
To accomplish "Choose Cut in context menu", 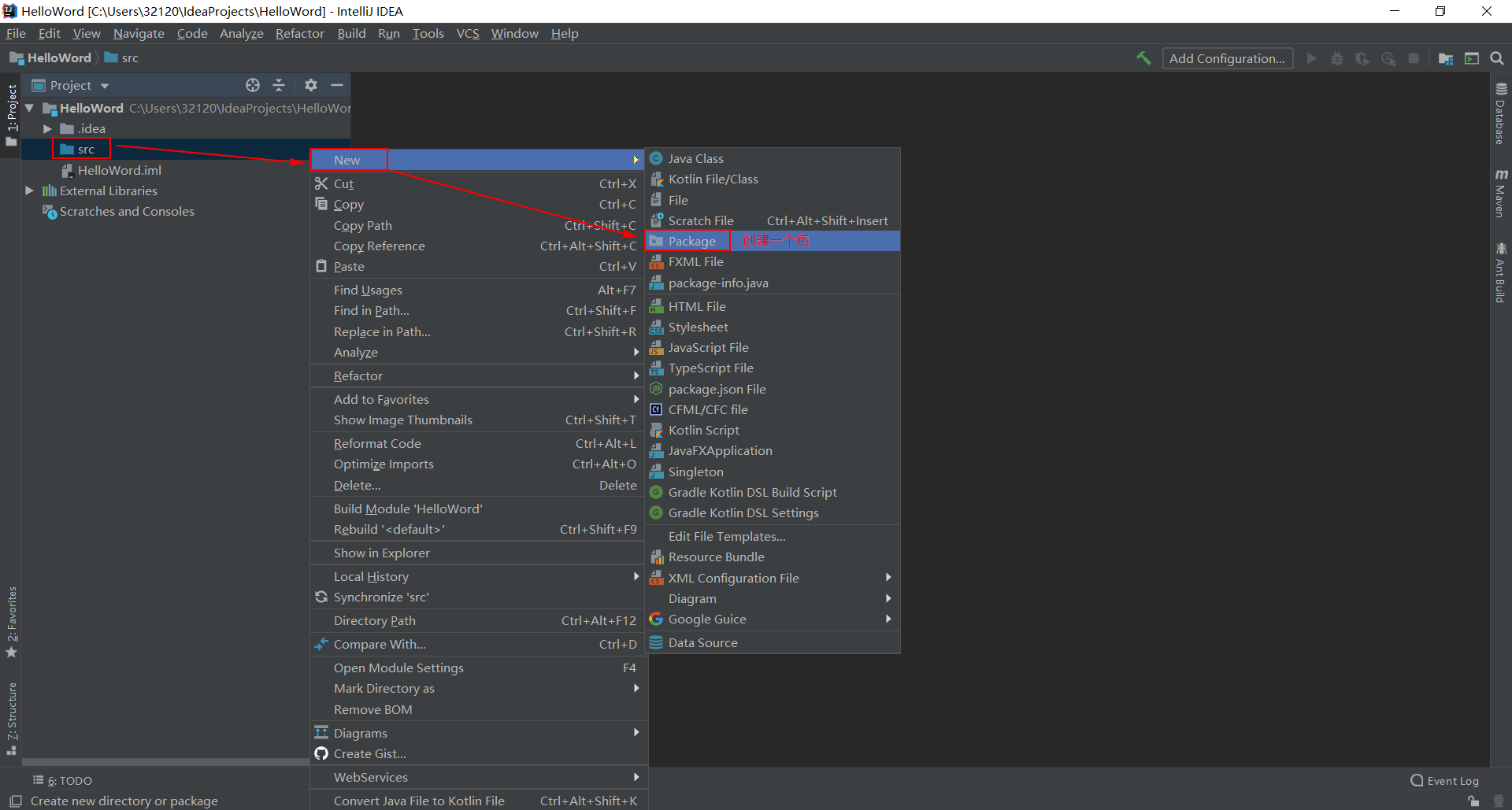I will point(478,183).
